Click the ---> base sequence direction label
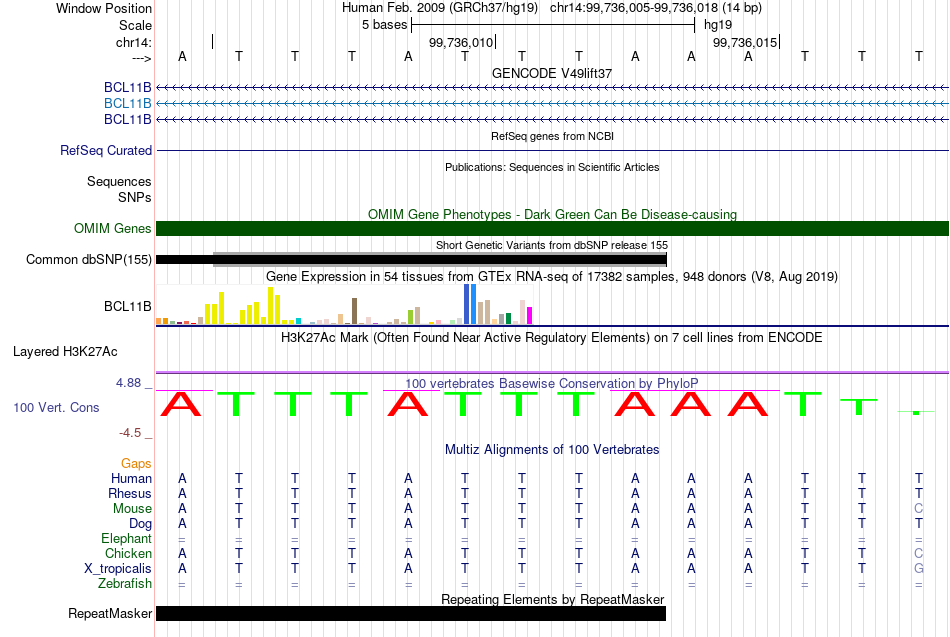The image size is (950, 637). click(141, 58)
